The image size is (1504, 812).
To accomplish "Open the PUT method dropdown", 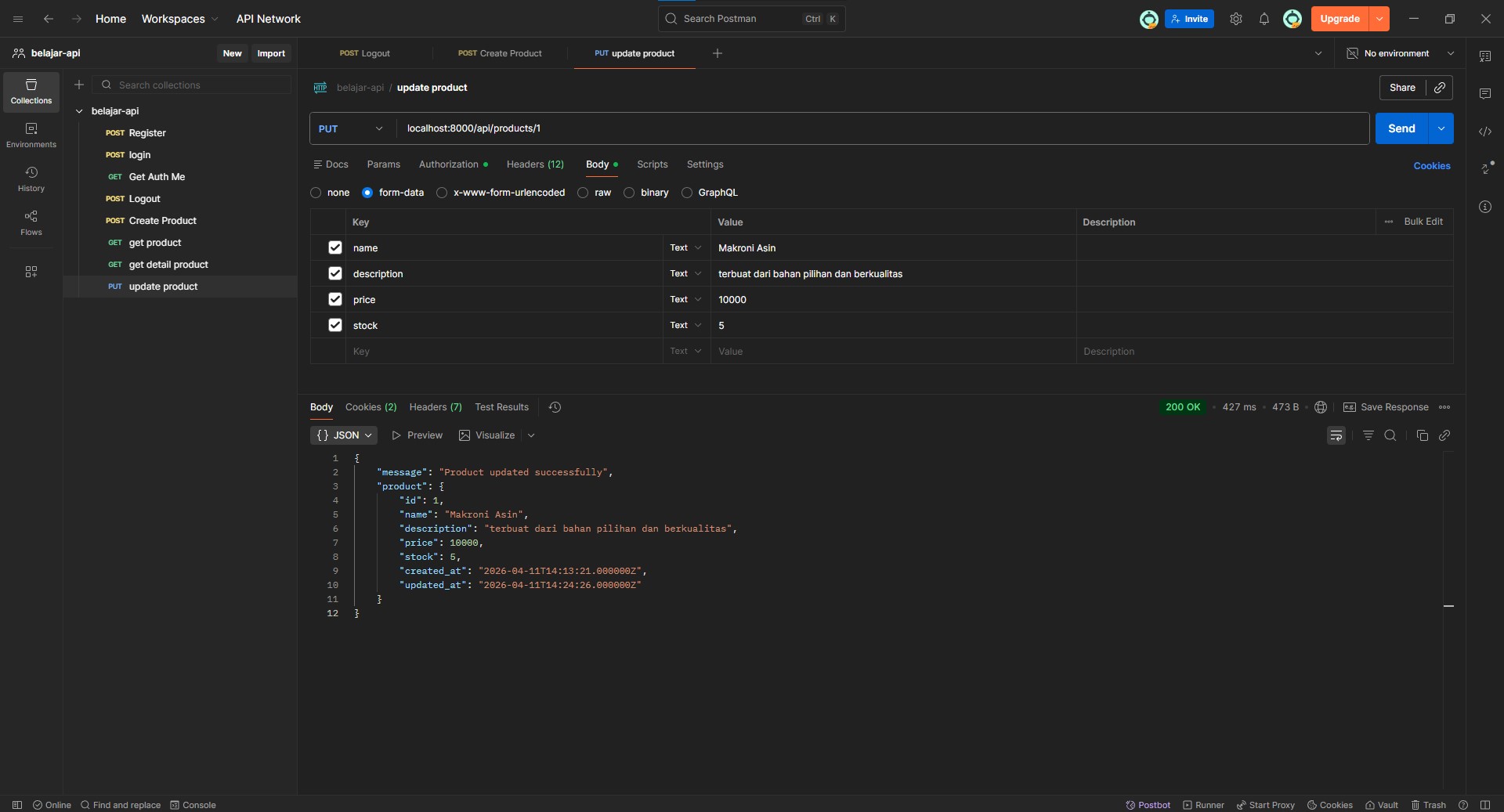I will [351, 128].
